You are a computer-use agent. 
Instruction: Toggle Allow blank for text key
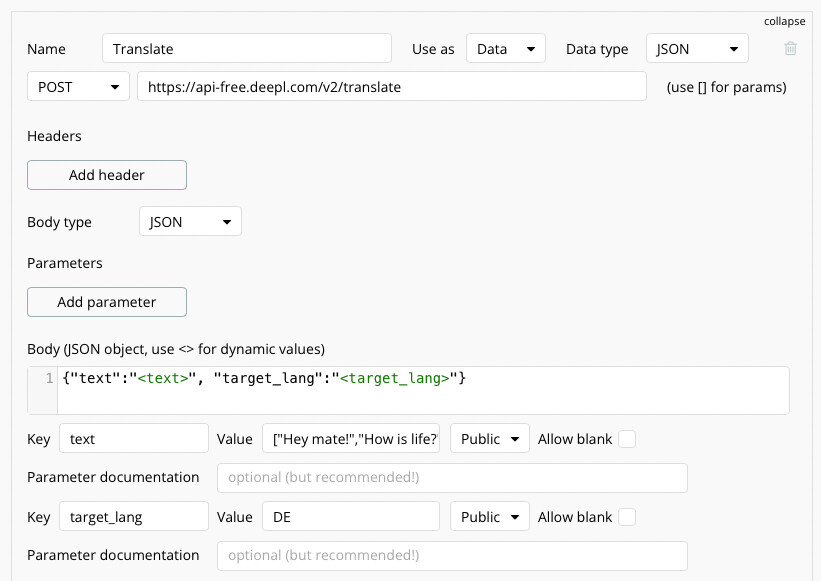[x=627, y=439]
